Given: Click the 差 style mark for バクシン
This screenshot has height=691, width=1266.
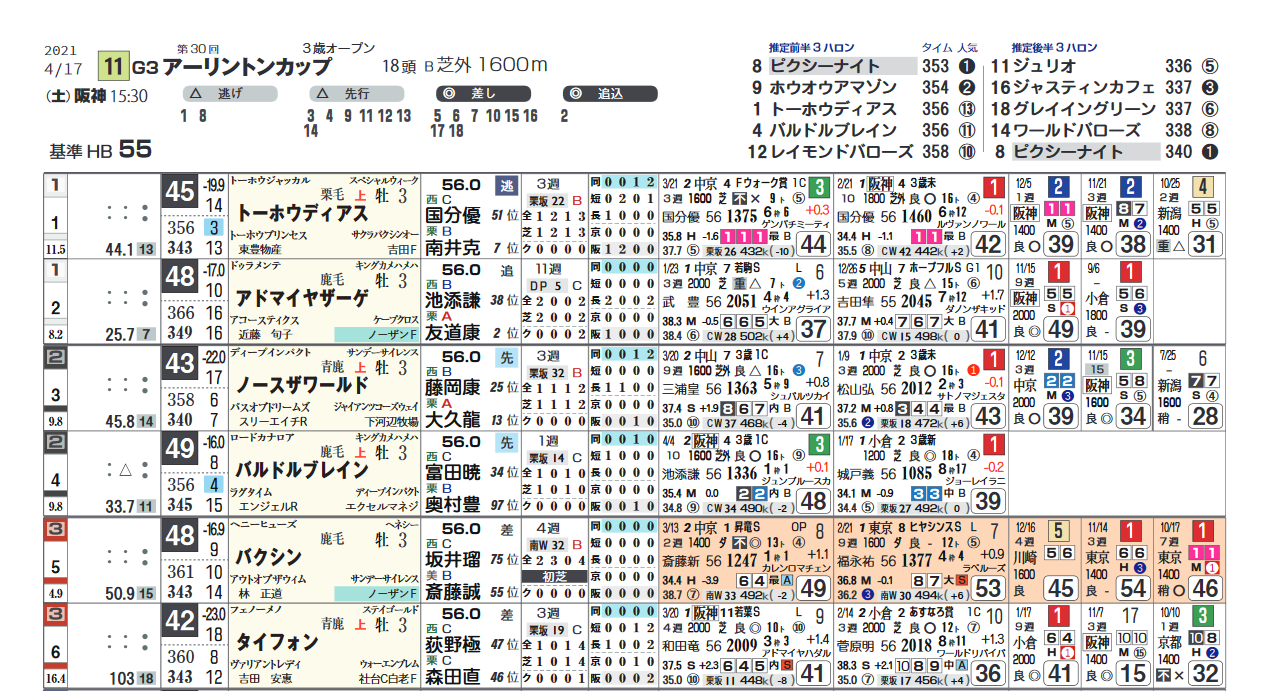Looking at the screenshot, I should [506, 528].
